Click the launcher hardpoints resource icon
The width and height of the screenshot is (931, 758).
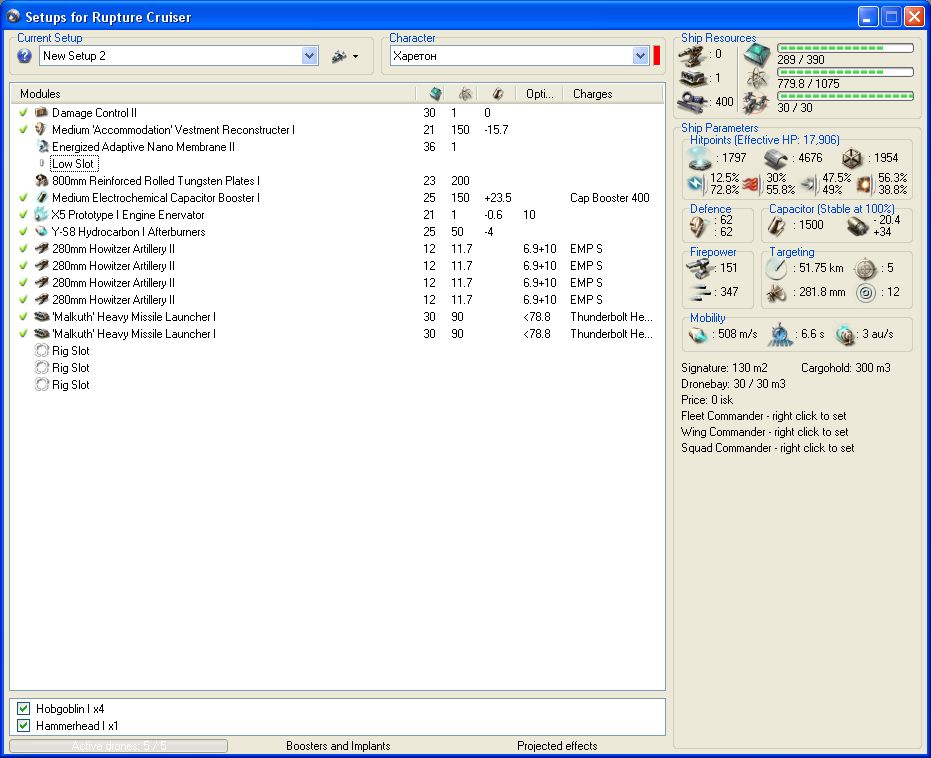pos(692,78)
